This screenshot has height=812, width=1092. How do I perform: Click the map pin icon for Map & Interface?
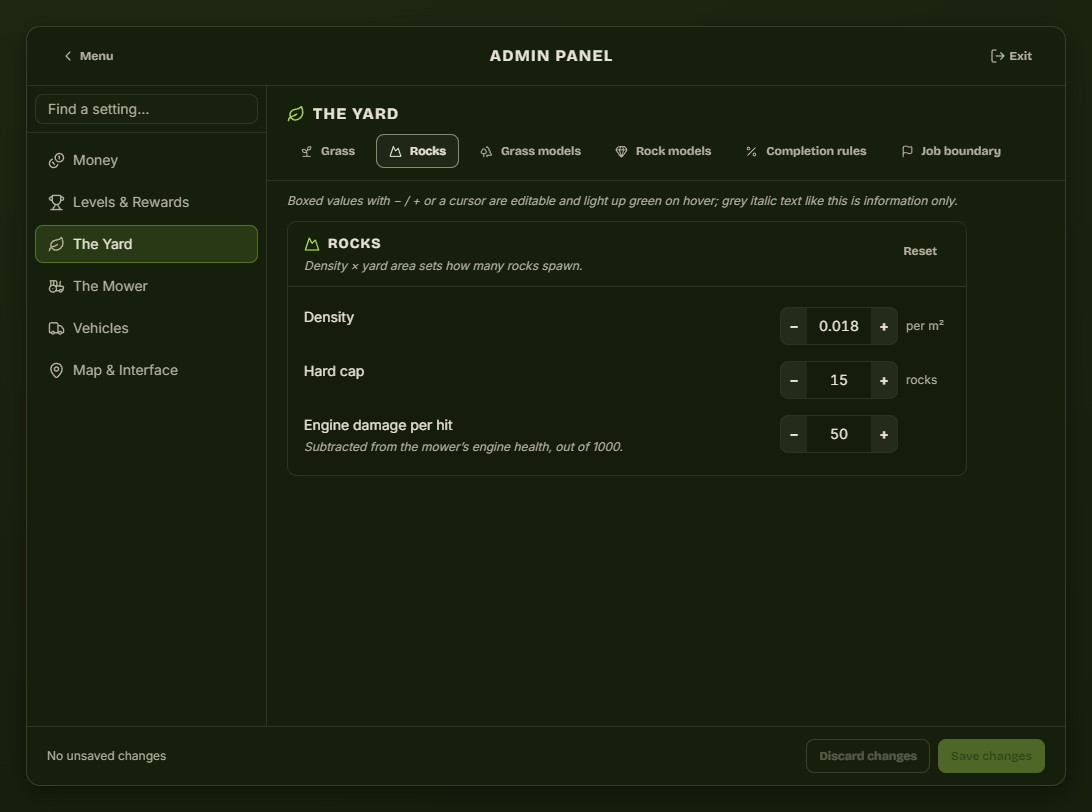pyautogui.click(x=56, y=370)
